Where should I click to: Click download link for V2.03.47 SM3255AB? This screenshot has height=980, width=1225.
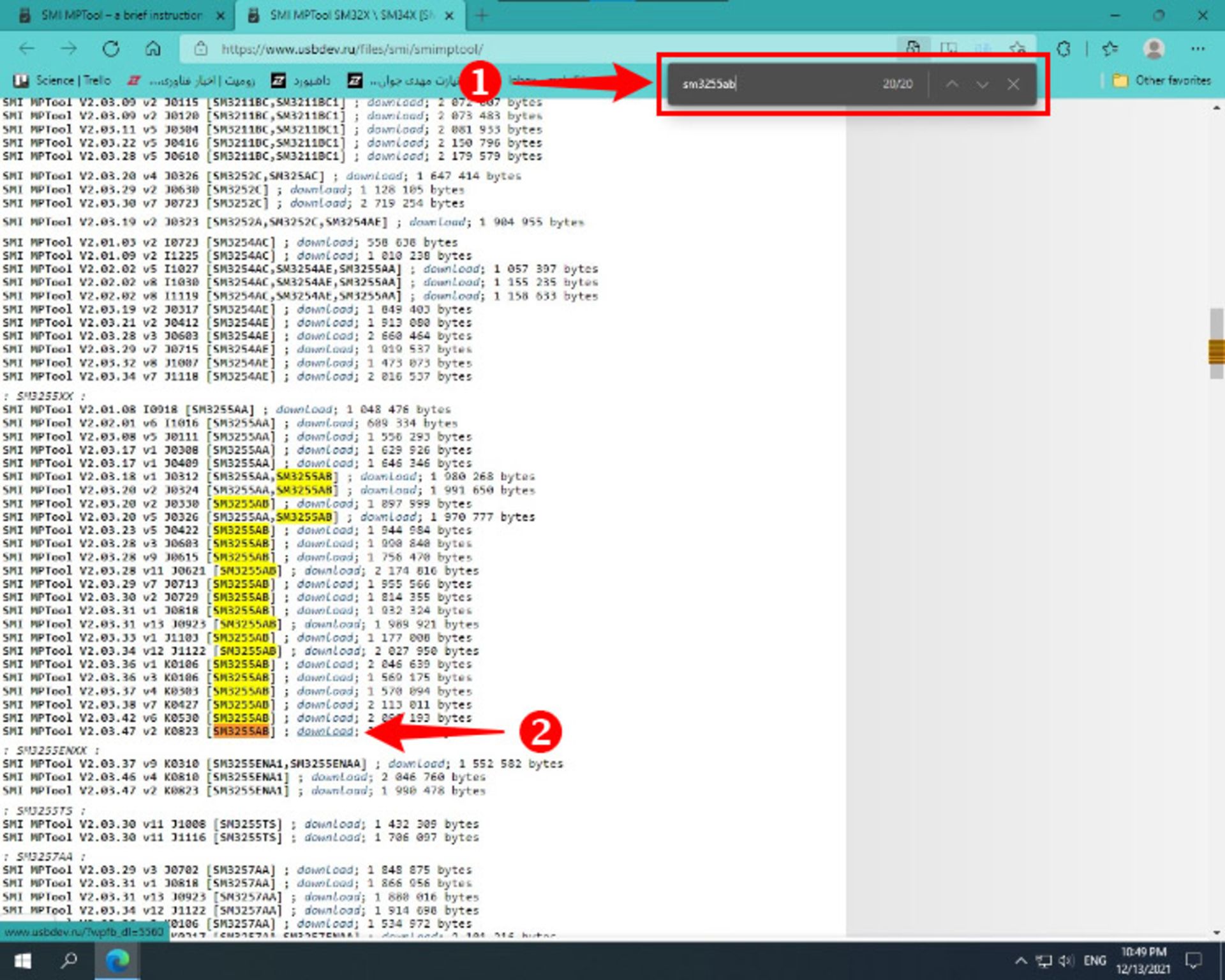click(325, 731)
